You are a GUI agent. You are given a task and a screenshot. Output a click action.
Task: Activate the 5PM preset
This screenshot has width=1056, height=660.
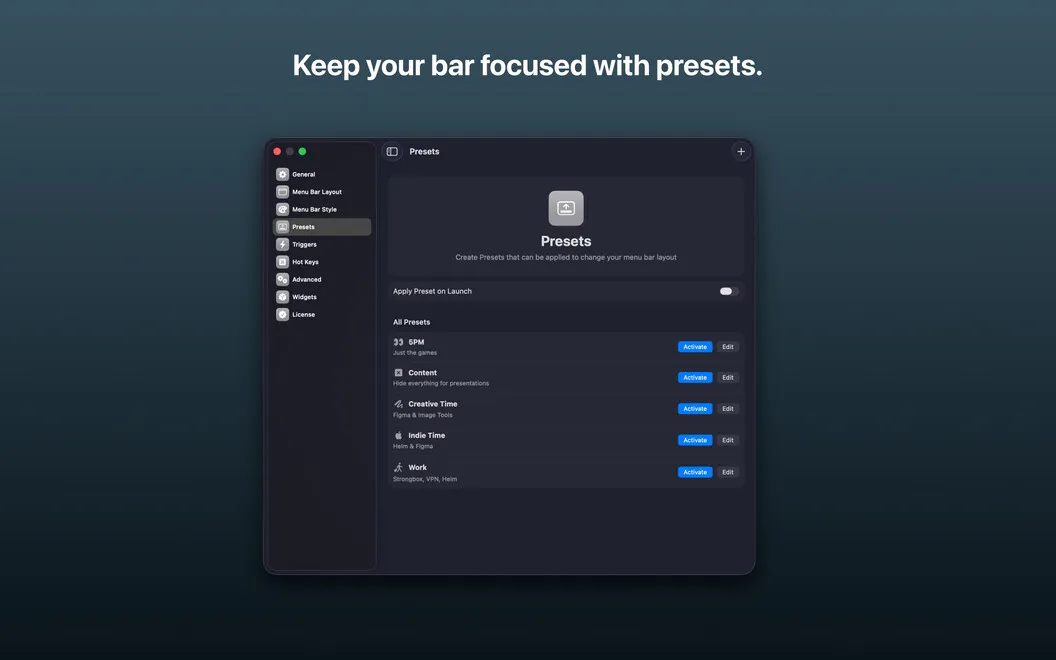coord(695,347)
